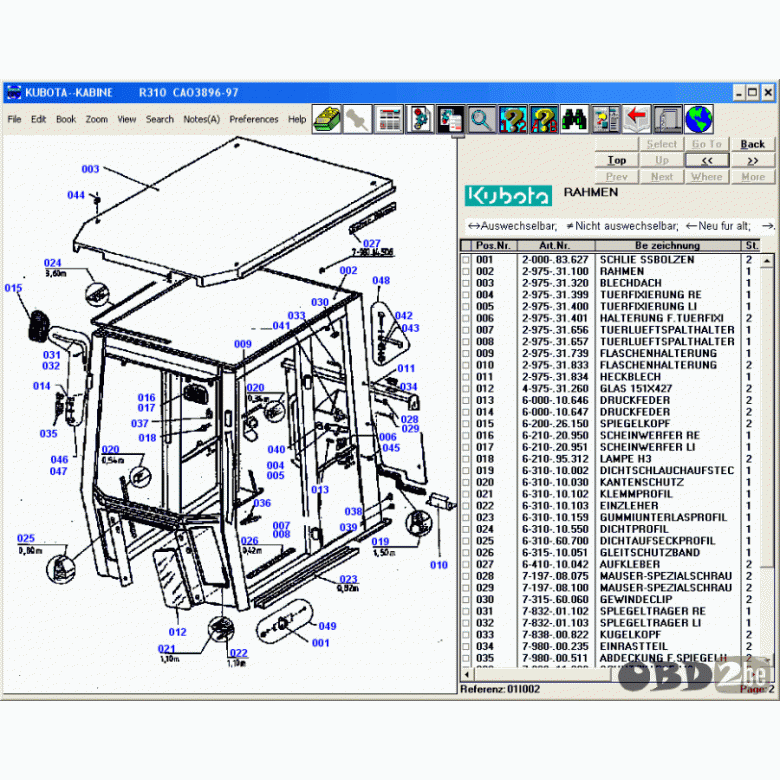Click the pushpin toolbar icon
Image resolution: width=780 pixels, height=780 pixels.
358,119
